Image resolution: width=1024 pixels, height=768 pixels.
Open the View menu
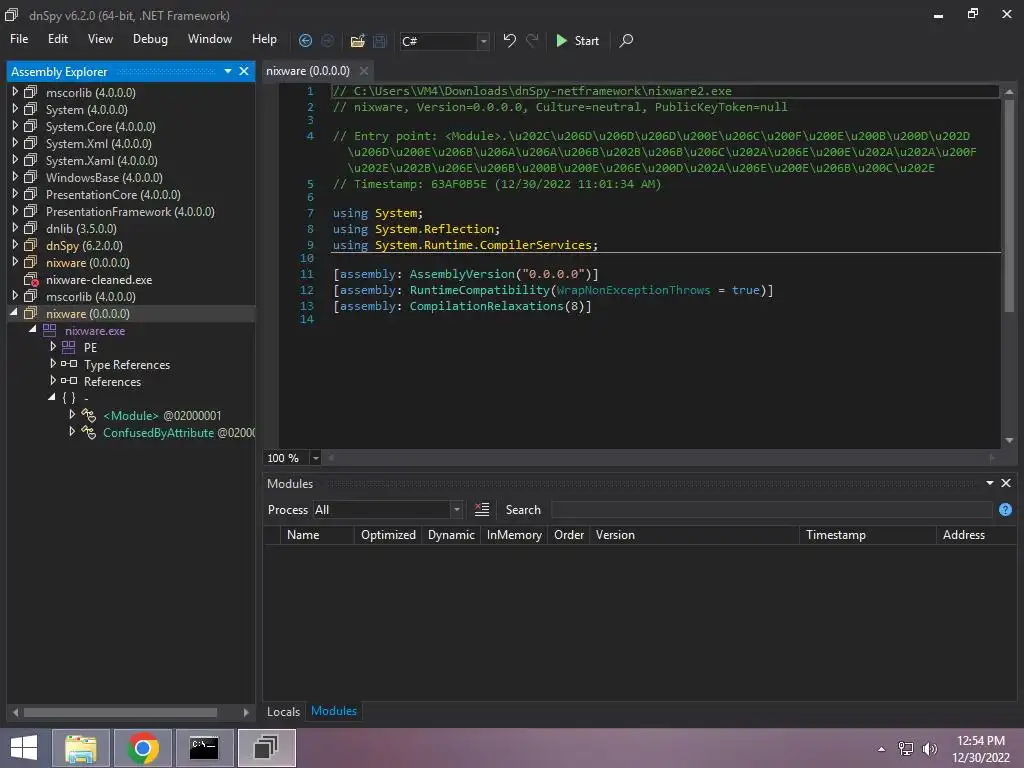100,39
